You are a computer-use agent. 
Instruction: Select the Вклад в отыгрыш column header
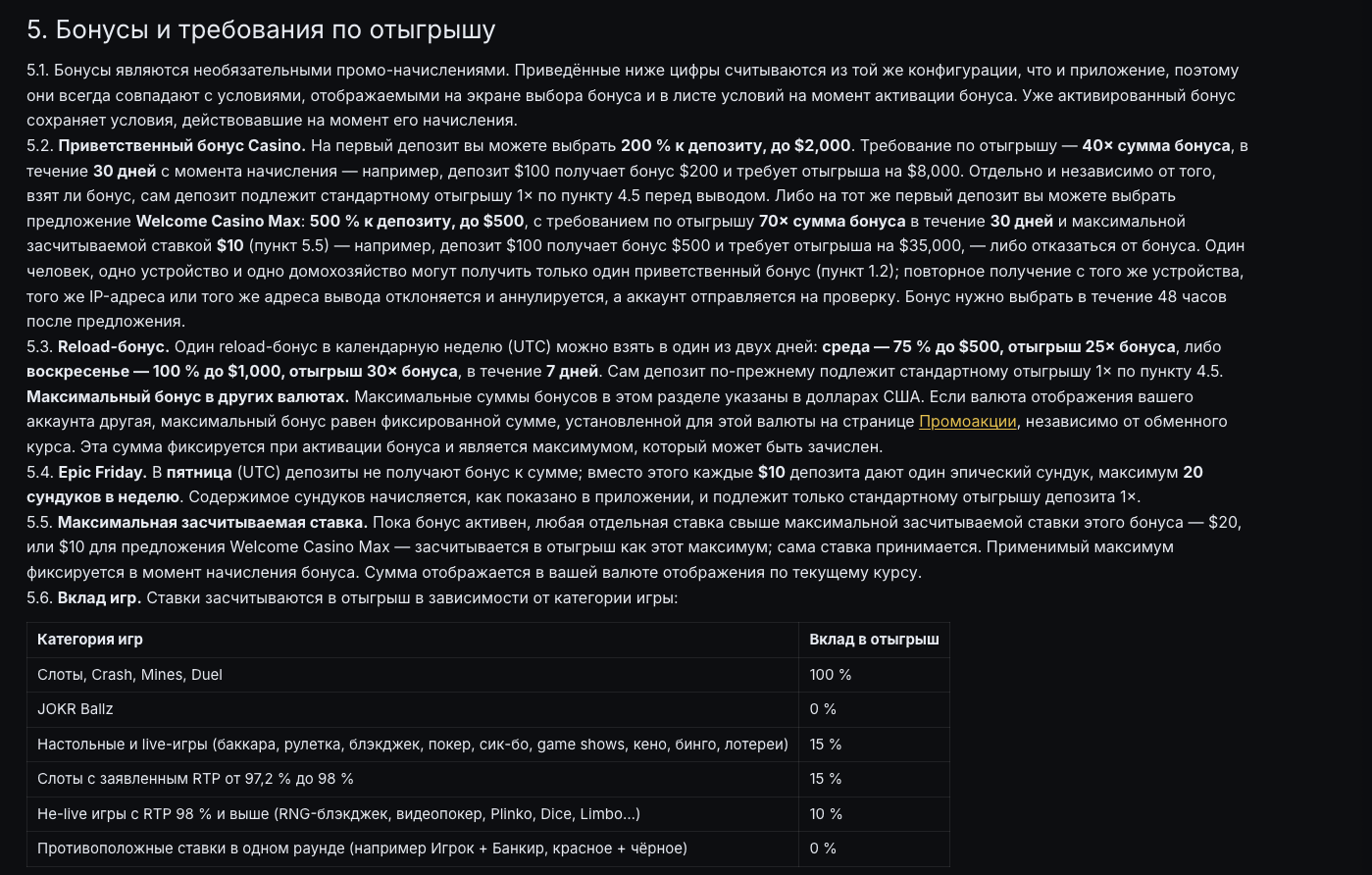pyautogui.click(x=874, y=640)
